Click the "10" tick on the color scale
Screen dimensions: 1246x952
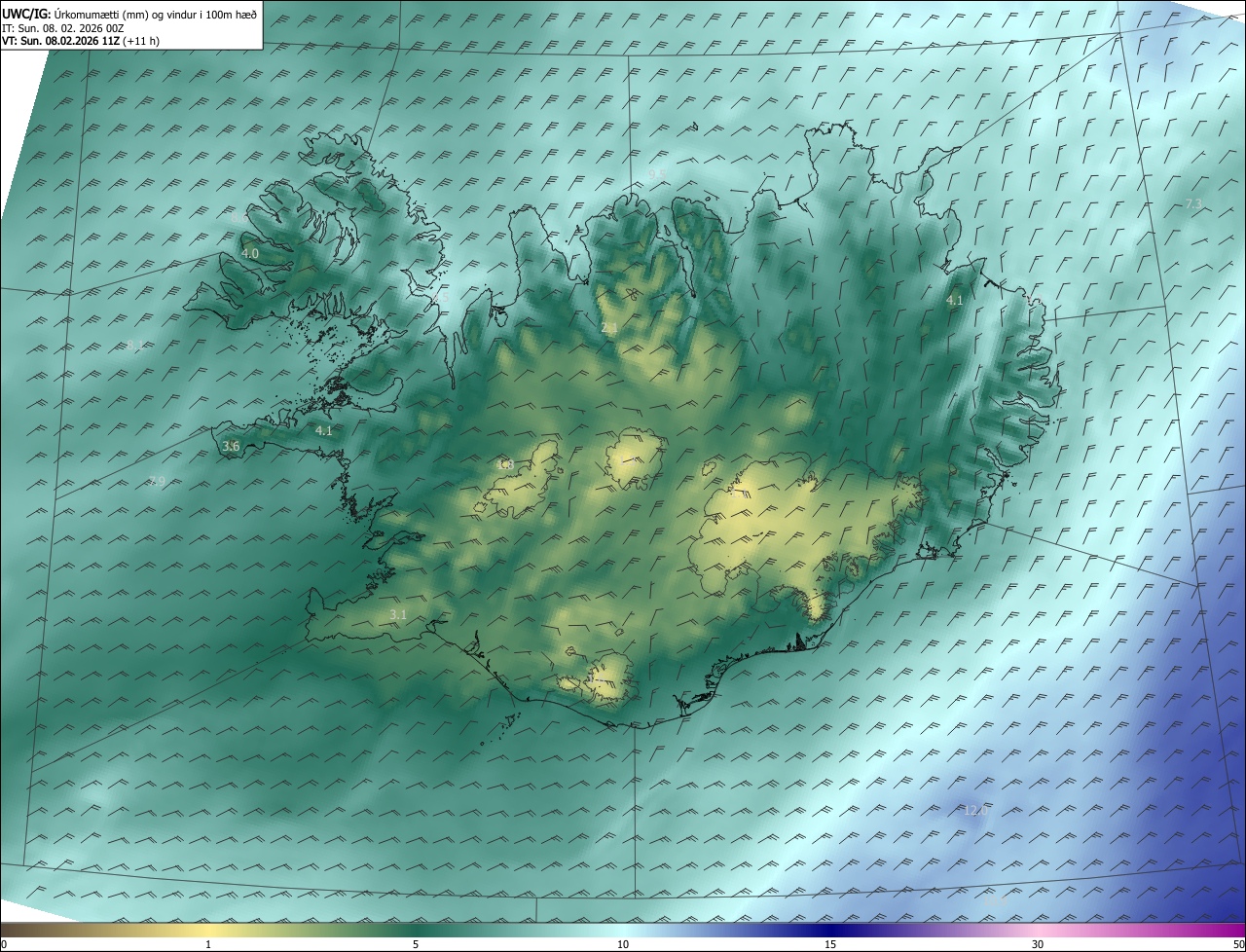point(623,945)
